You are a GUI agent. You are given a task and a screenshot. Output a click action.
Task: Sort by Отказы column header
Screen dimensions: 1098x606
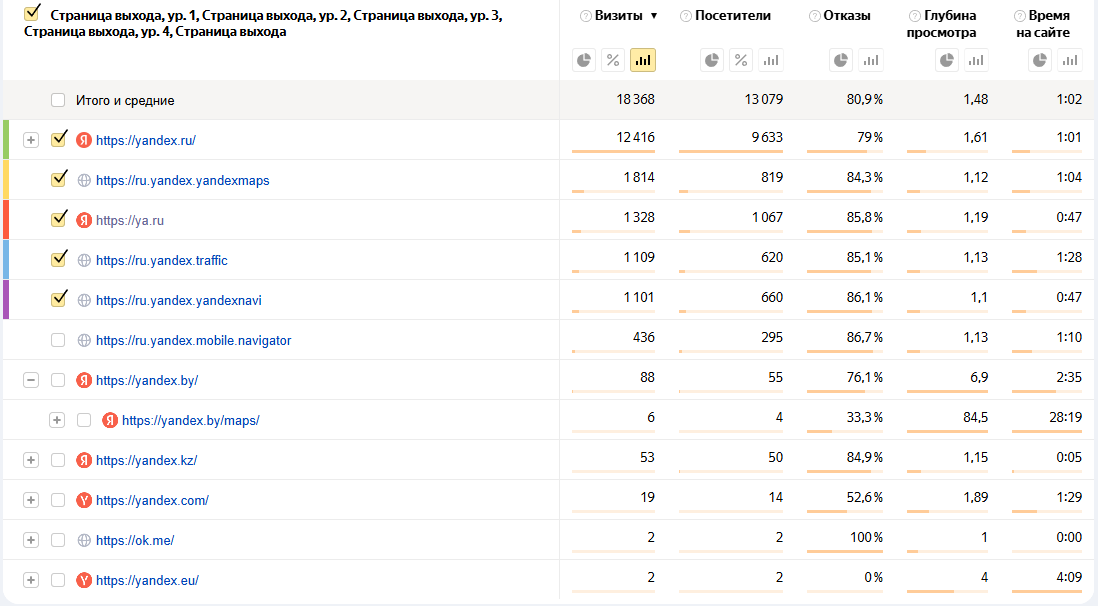[x=847, y=15]
